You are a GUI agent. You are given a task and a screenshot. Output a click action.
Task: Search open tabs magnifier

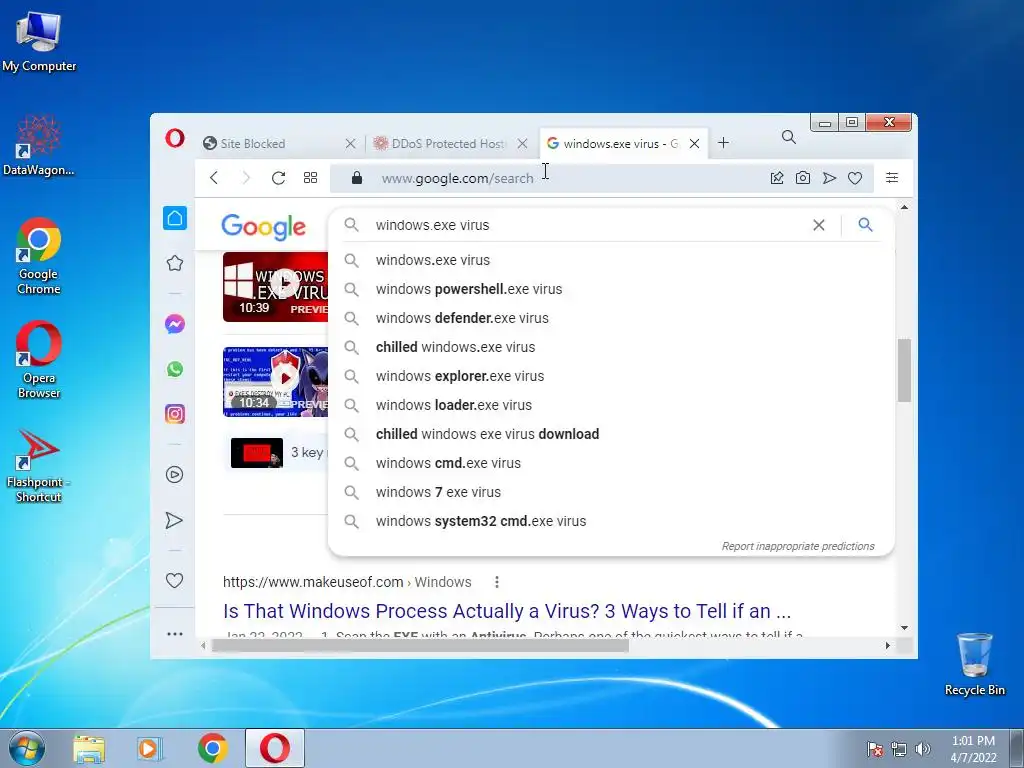[789, 137]
